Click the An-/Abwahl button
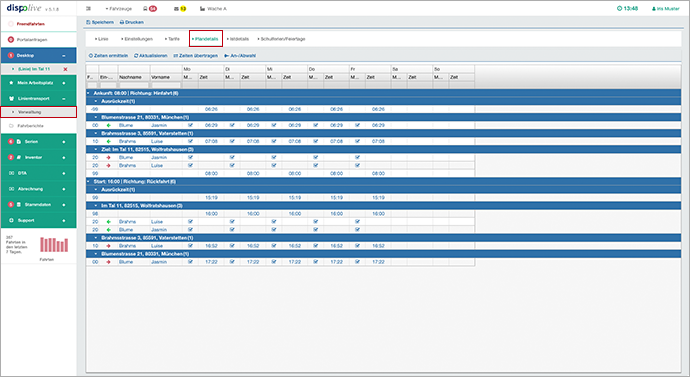690x377 pixels. click(240, 56)
